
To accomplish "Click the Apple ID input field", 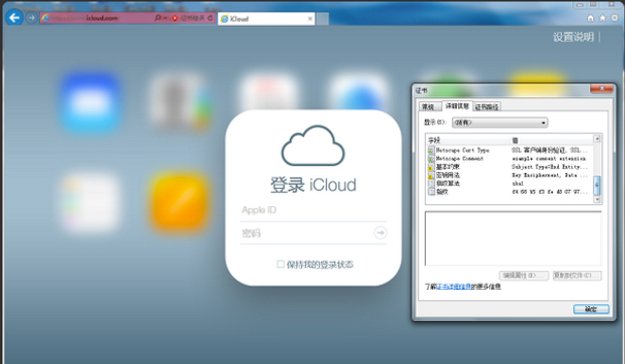I will click(x=313, y=210).
